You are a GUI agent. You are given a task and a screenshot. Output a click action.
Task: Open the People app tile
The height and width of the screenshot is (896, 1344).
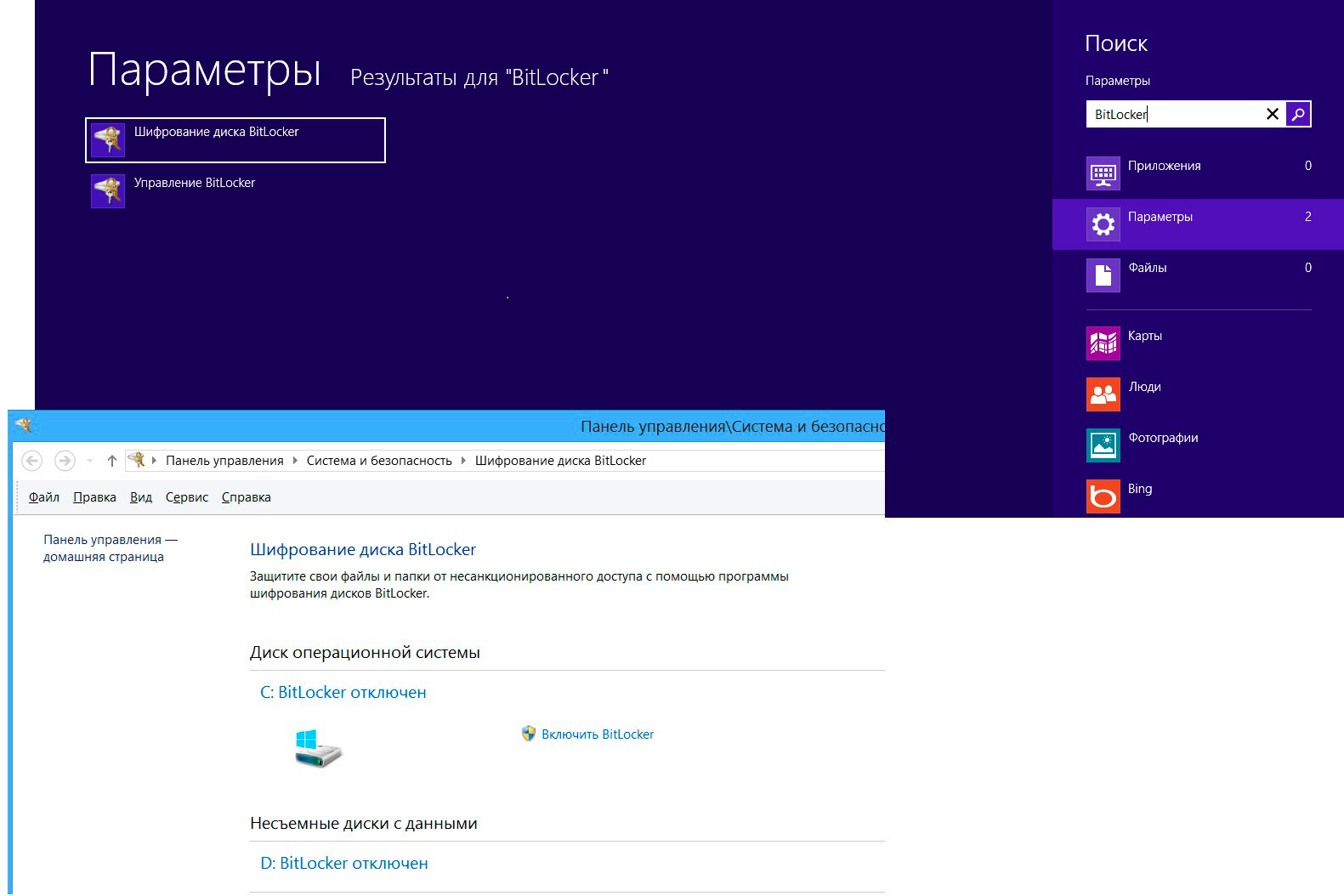tap(1144, 388)
